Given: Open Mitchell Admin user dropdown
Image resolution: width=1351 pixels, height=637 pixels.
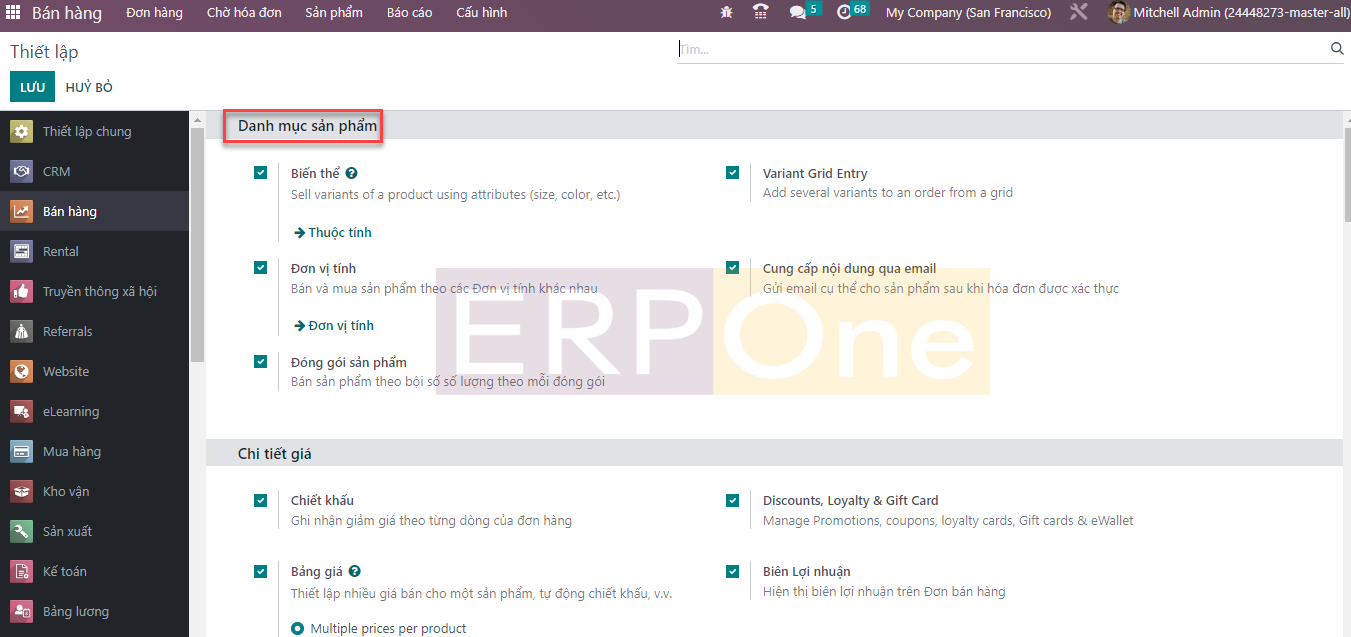Looking at the screenshot, I should (x=1227, y=13).
